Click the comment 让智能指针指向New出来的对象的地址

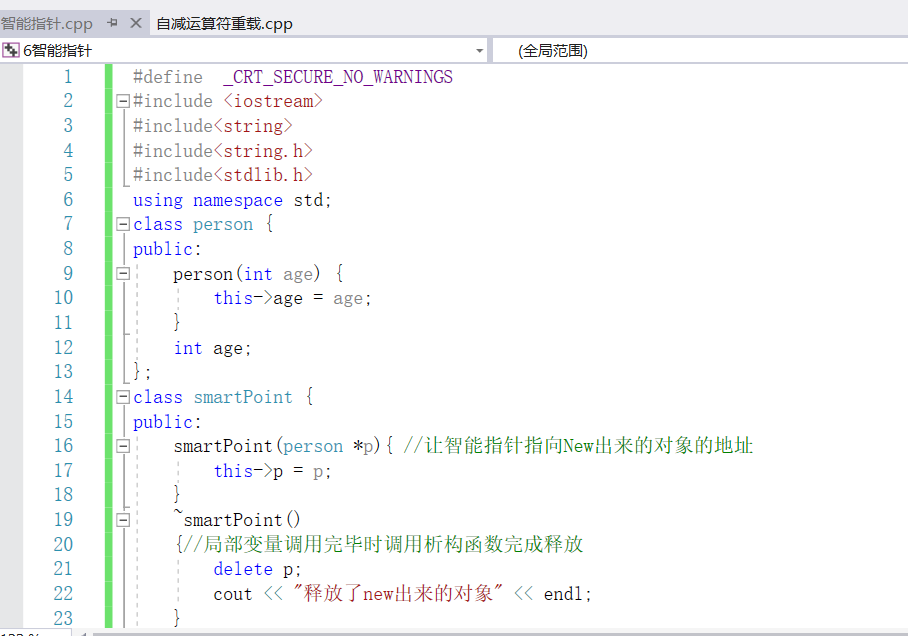click(x=578, y=445)
